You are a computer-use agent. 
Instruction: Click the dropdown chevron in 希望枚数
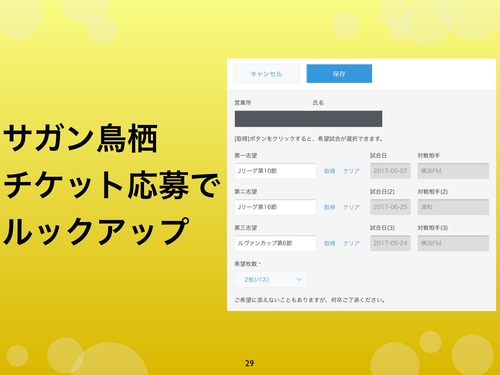[299, 279]
